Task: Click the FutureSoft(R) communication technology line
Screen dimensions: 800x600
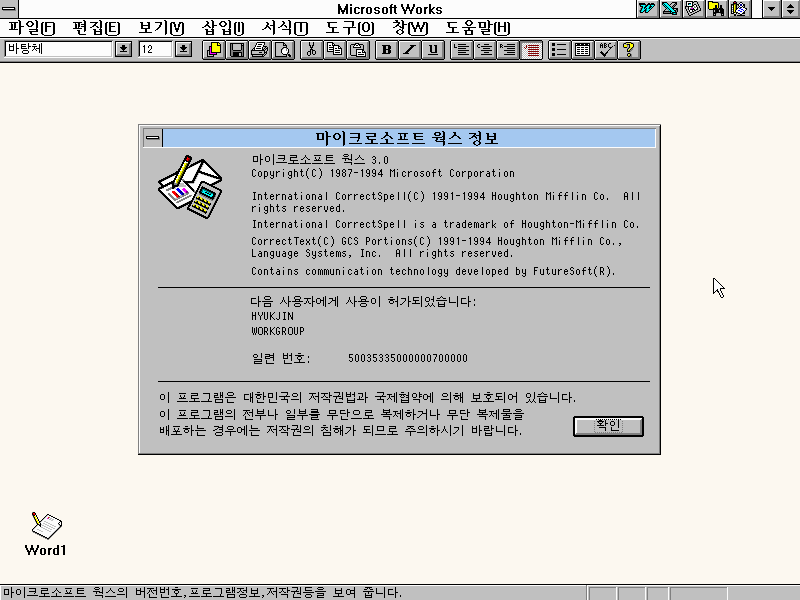Action: [433, 271]
